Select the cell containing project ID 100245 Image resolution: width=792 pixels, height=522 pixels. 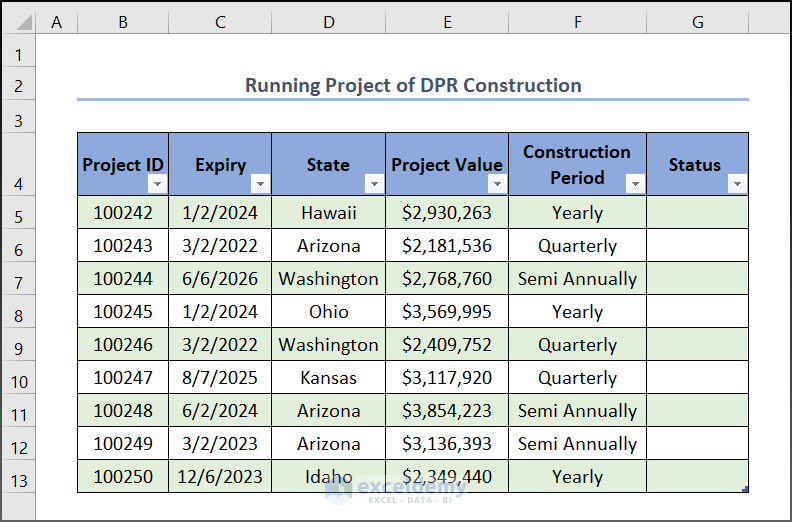[123, 312]
